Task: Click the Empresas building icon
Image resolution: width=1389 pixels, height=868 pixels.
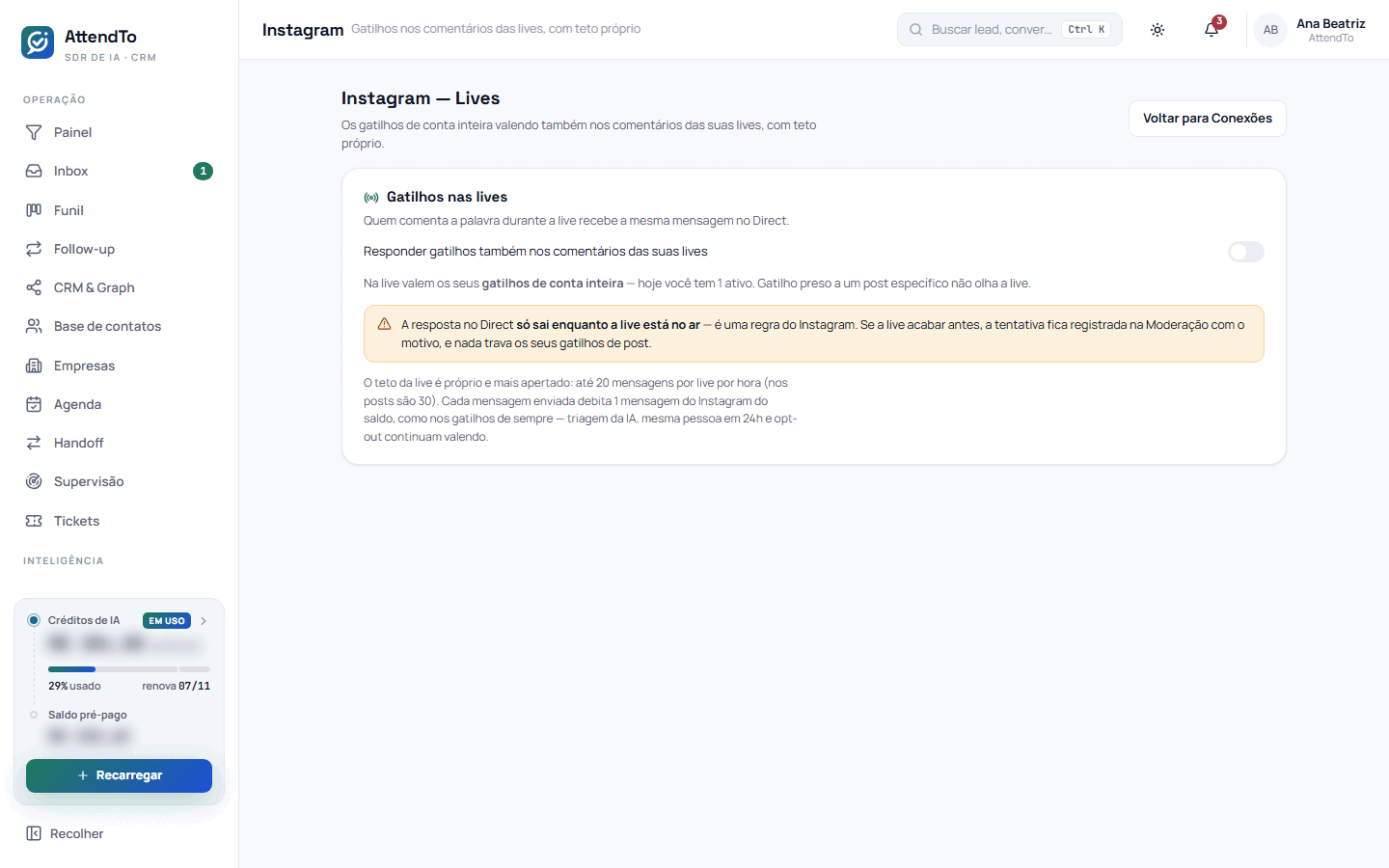Action: point(34,366)
